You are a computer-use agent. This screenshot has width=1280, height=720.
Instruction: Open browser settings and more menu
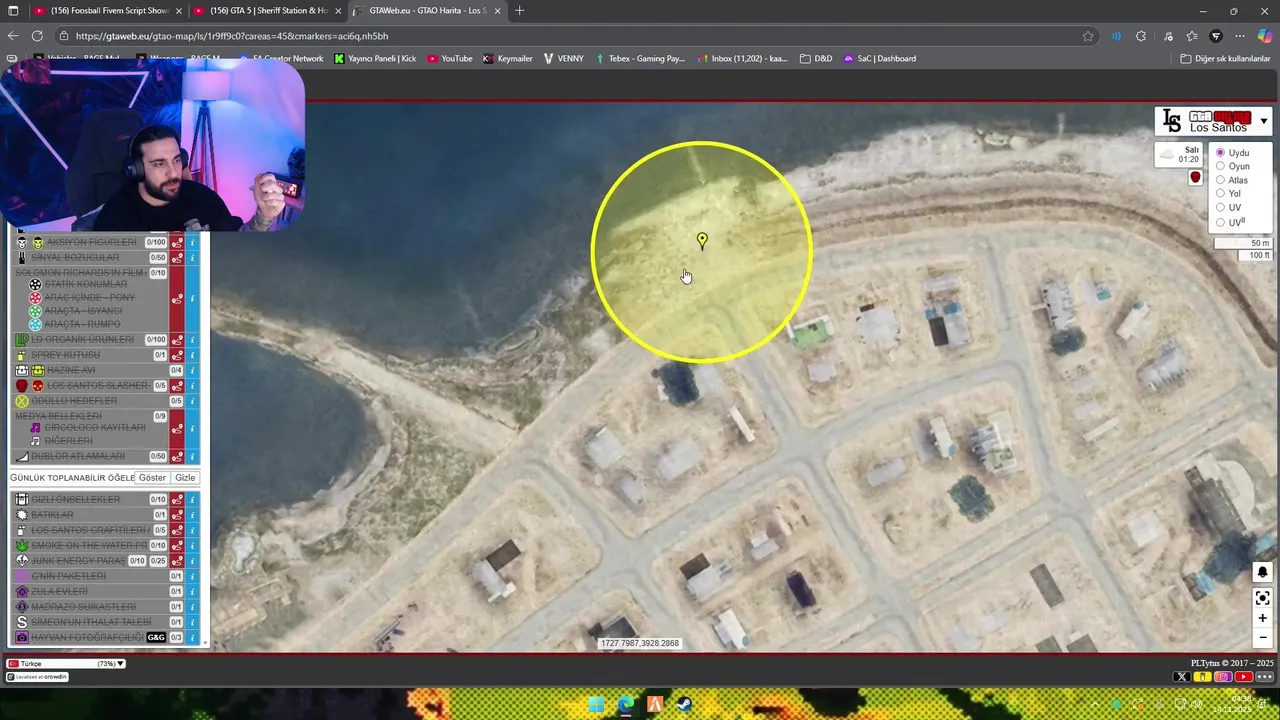pyautogui.click(x=1239, y=36)
